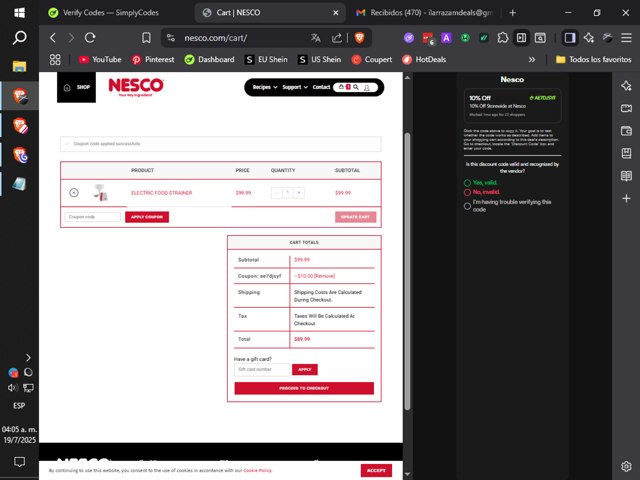Viewport: 640px width, 480px height.
Task: Open the Contact menu item
Action: (x=321, y=87)
